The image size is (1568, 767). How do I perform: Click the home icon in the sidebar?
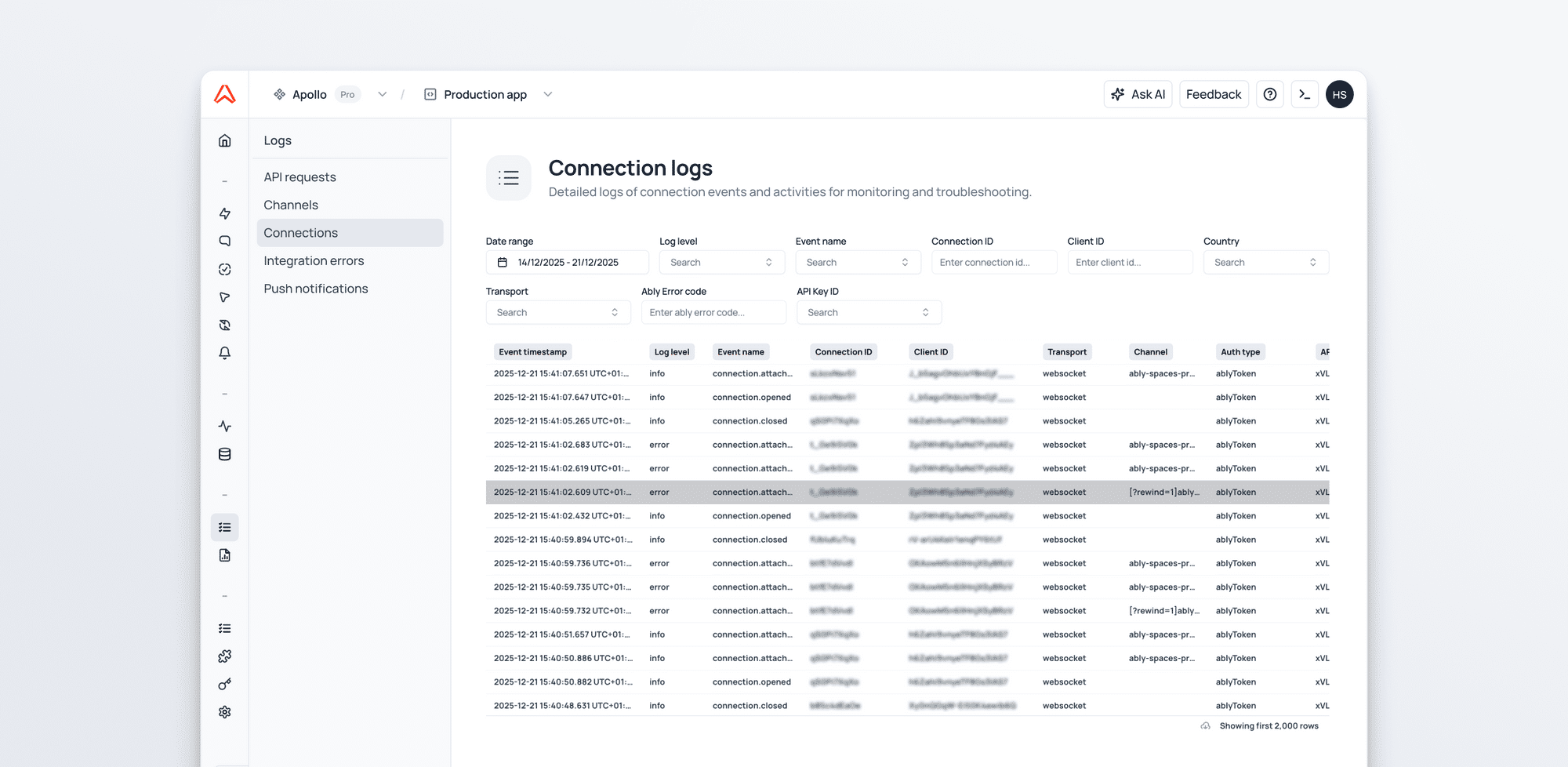point(225,140)
